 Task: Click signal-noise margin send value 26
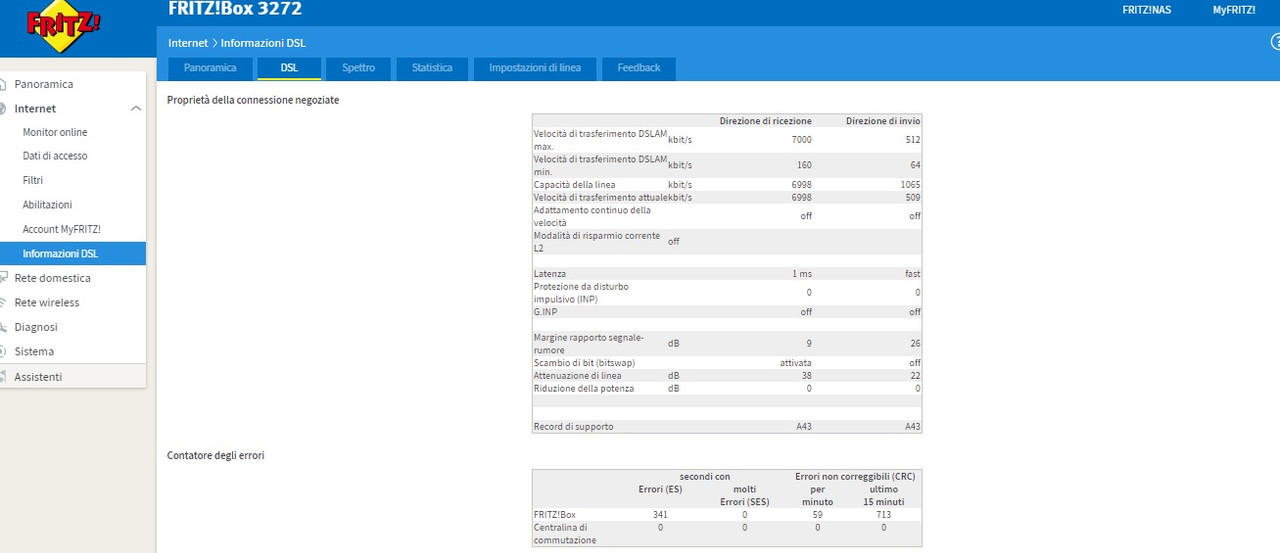(915, 343)
